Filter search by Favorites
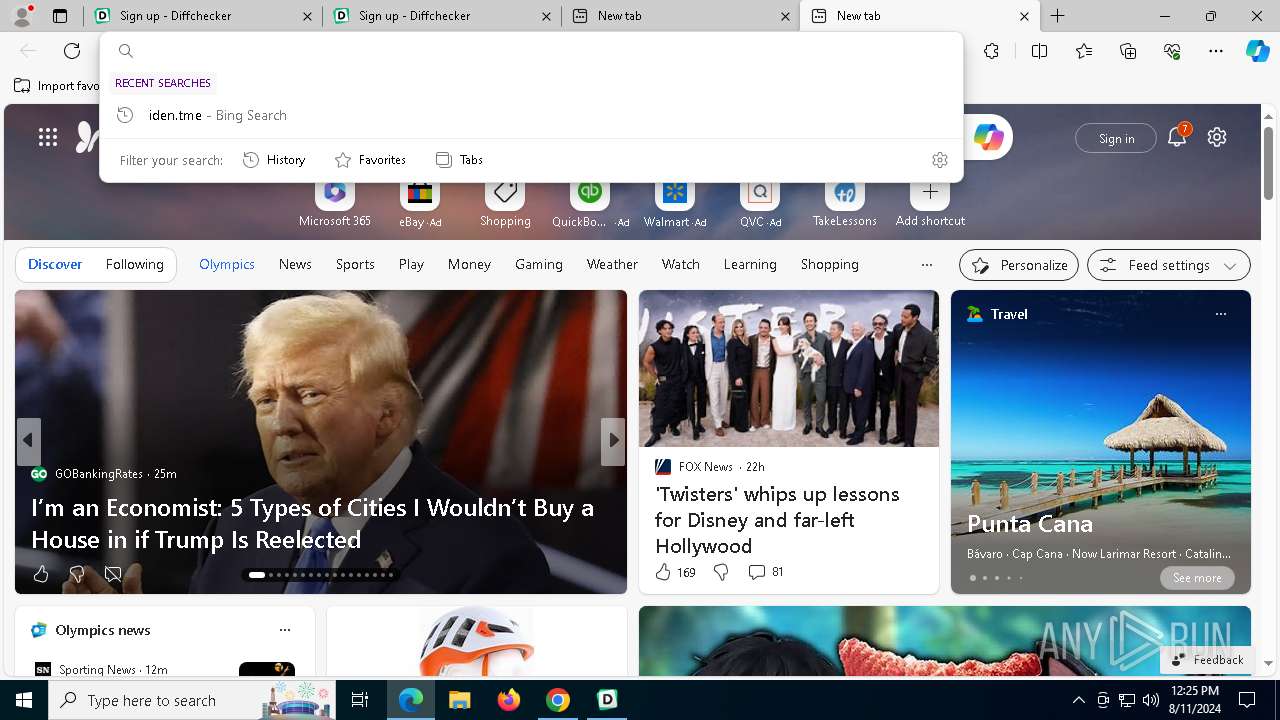The height and width of the screenshot is (720, 1280). coord(370,160)
